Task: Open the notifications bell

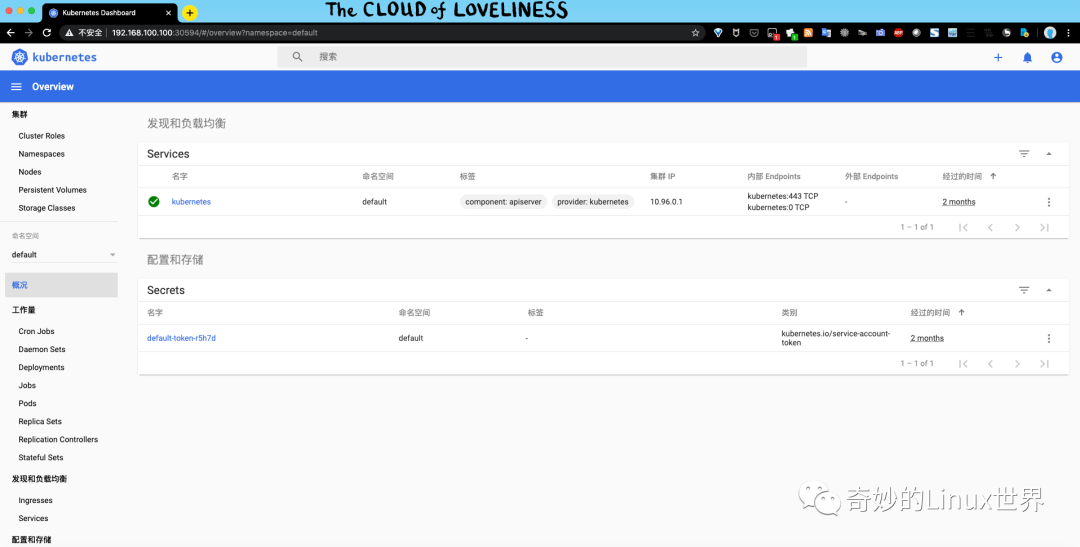Action: coord(1028,58)
